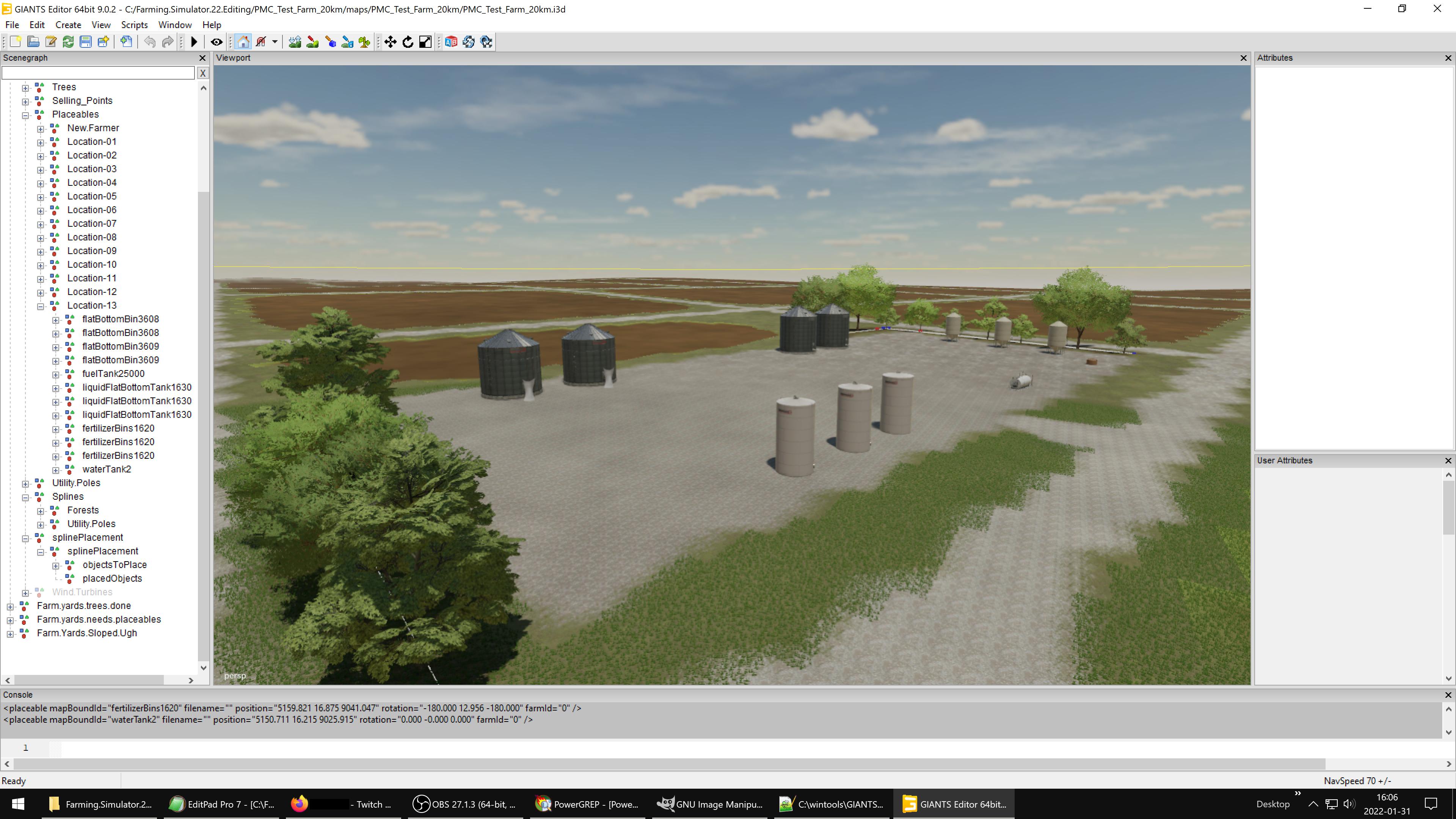Expand the Location-01 node
This screenshot has height=819, width=1456.
coord(41,143)
